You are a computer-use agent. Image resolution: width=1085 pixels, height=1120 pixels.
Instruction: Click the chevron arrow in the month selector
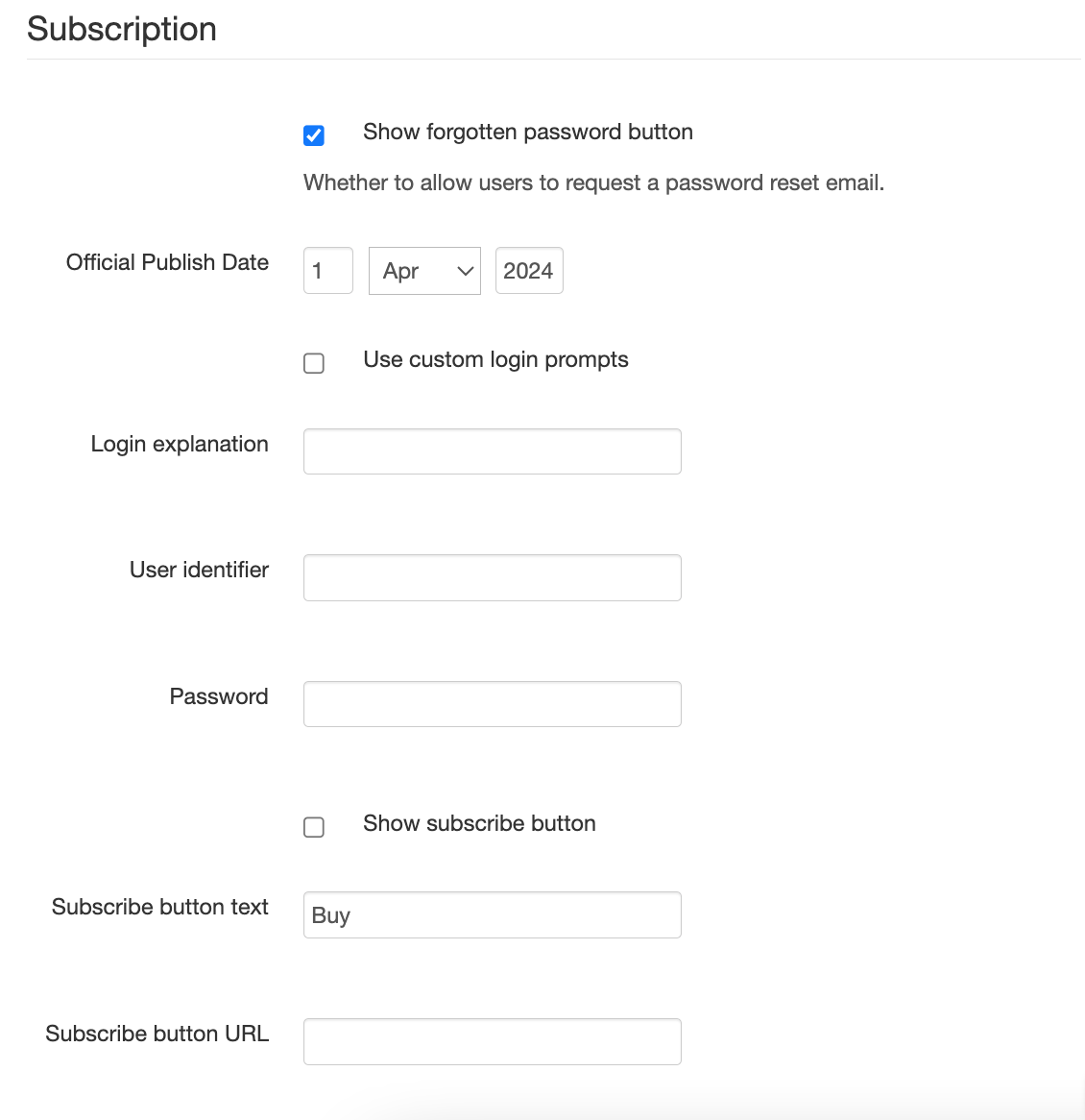[x=466, y=271]
